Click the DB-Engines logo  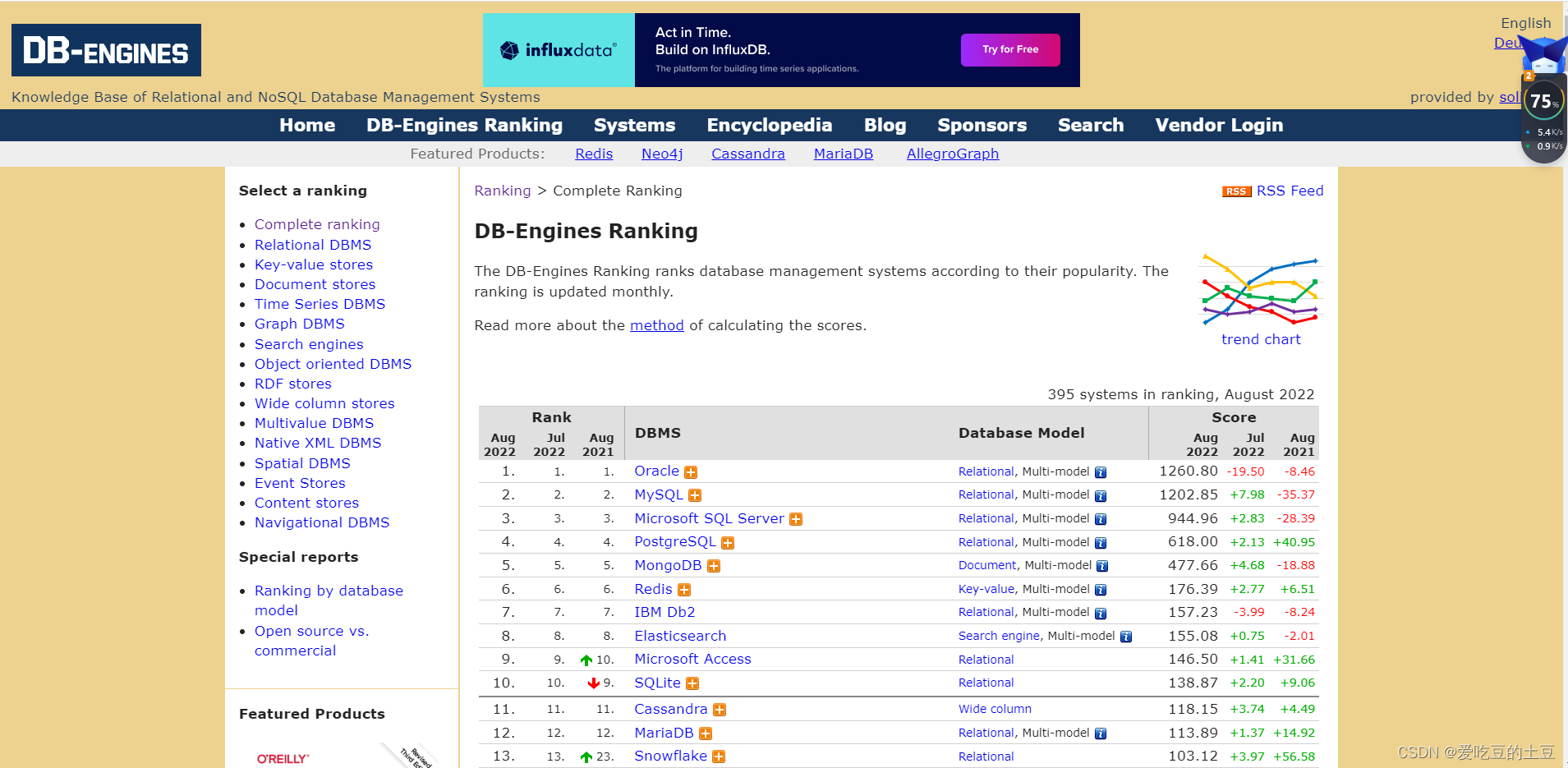tap(106, 50)
